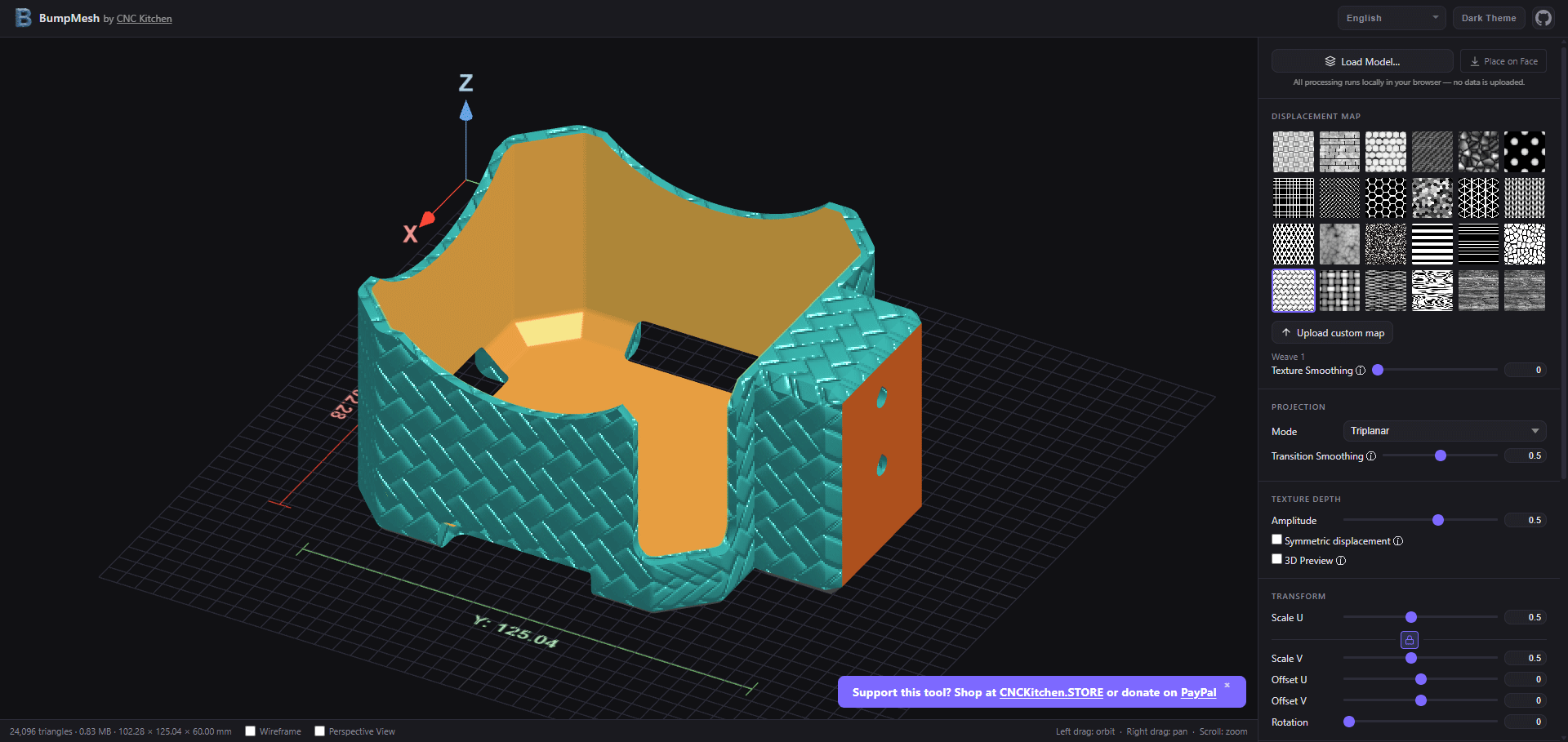Click the Texture Smoothing info icon

tap(1361, 371)
